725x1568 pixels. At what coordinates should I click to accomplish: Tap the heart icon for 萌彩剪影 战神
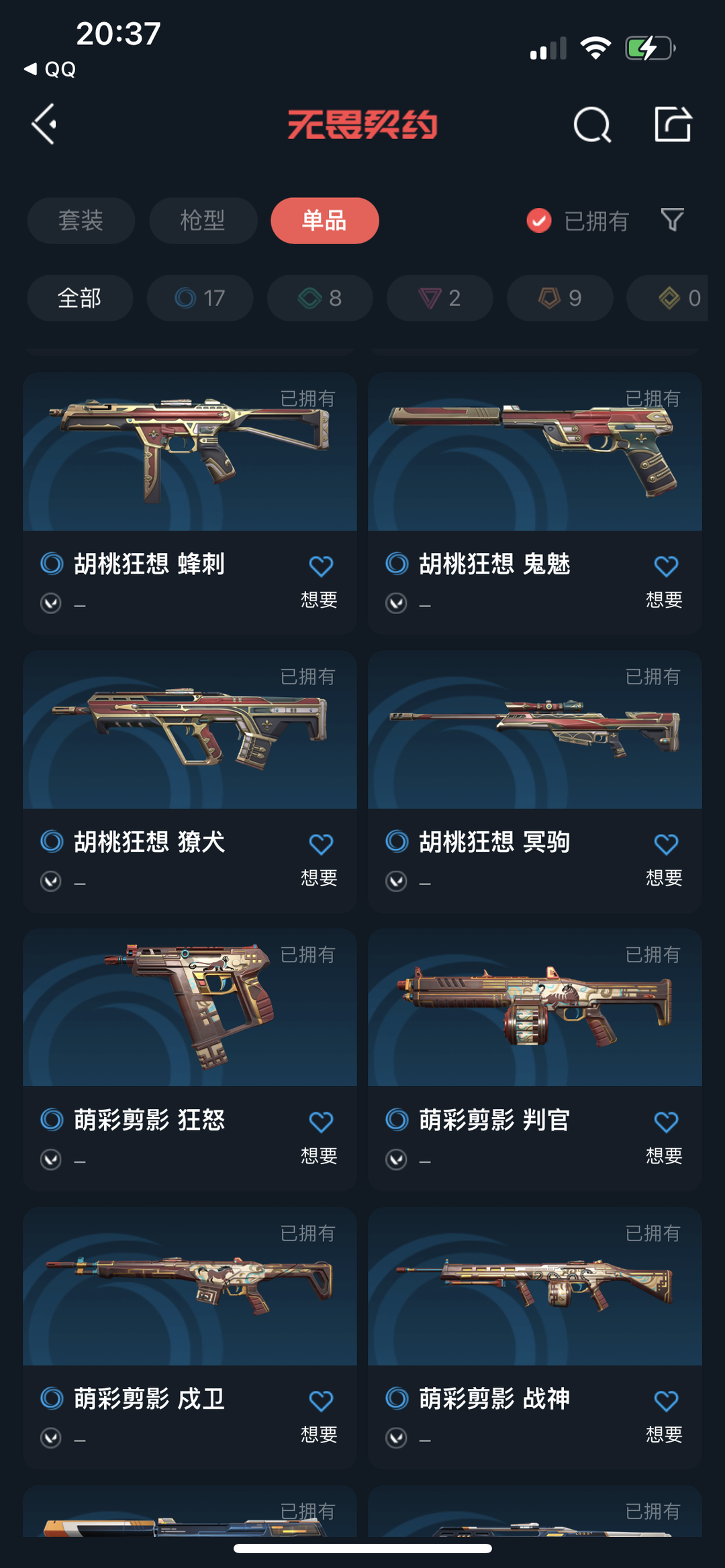click(666, 1401)
